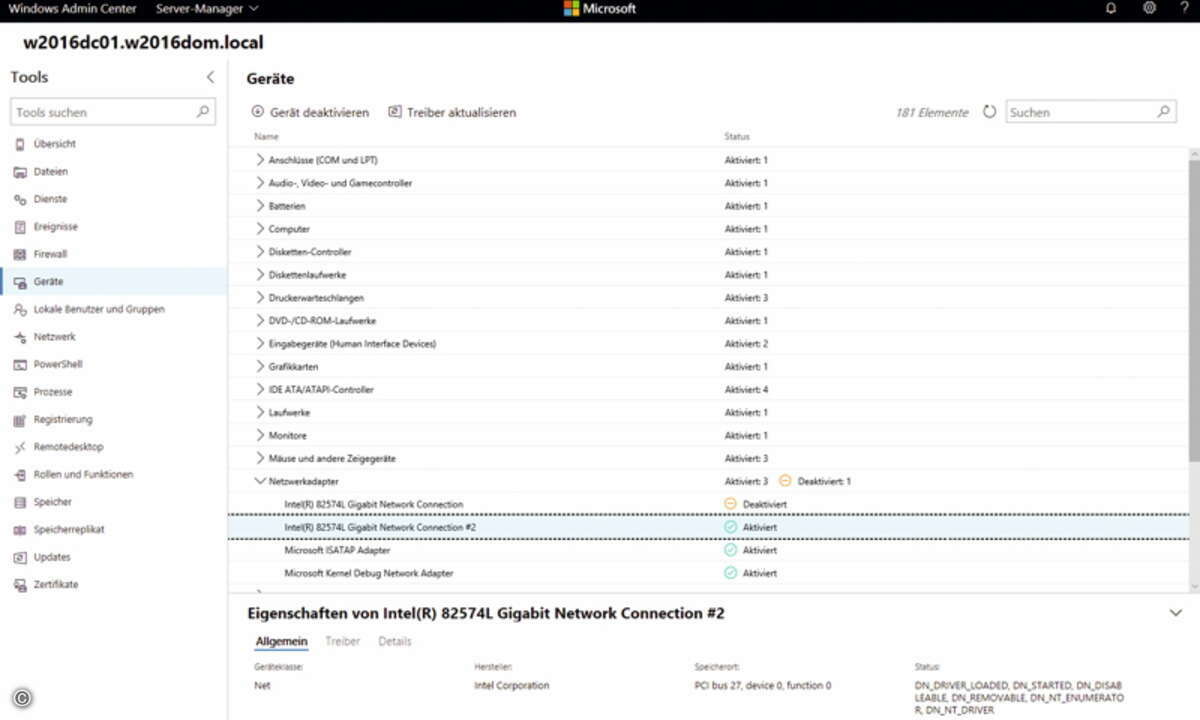Select Eingabegeräte (Human Interface Devices) row
Image resolution: width=1200 pixels, height=720 pixels.
(x=708, y=344)
